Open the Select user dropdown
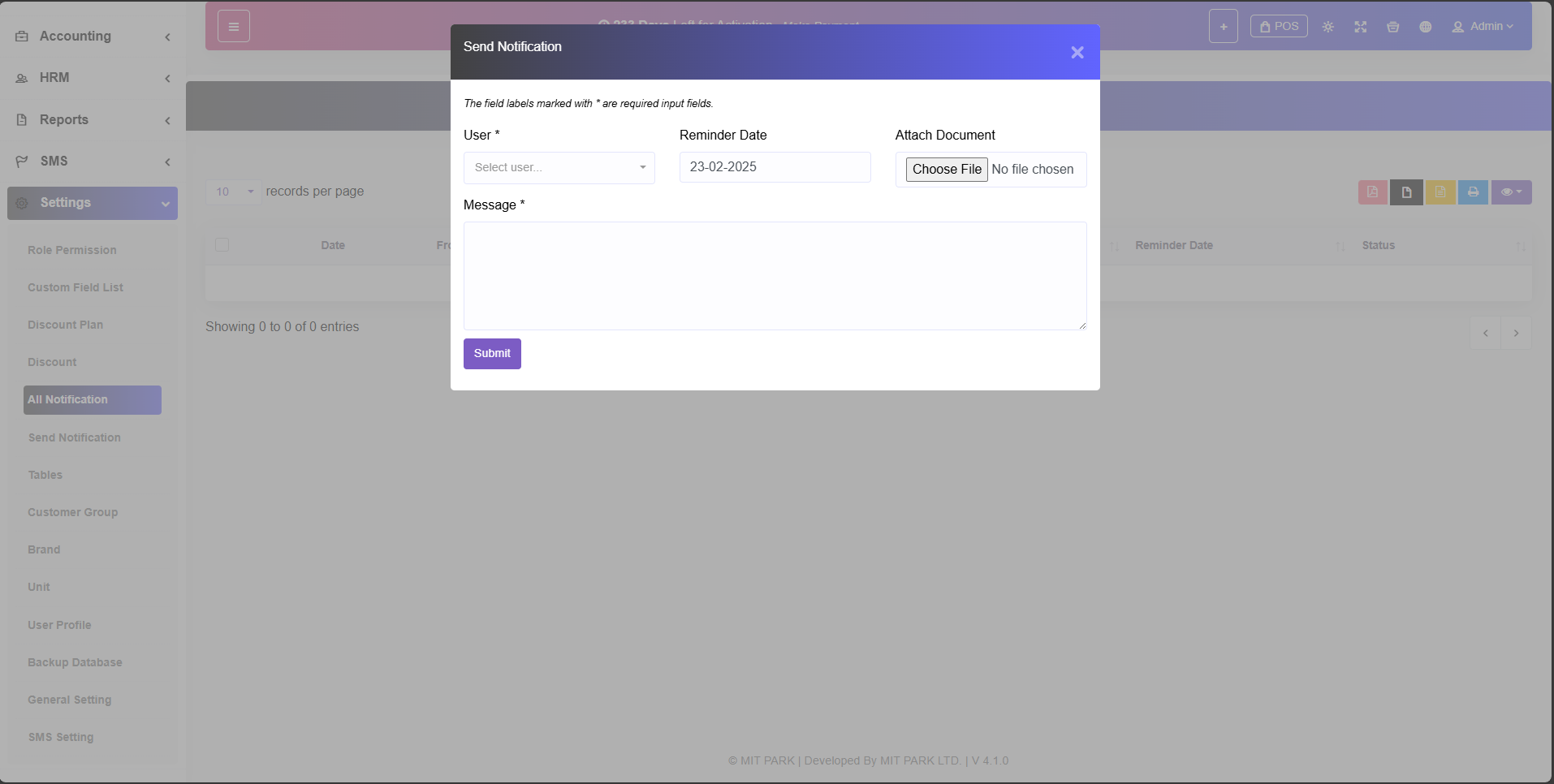This screenshot has height=784, width=1554. coord(559,168)
